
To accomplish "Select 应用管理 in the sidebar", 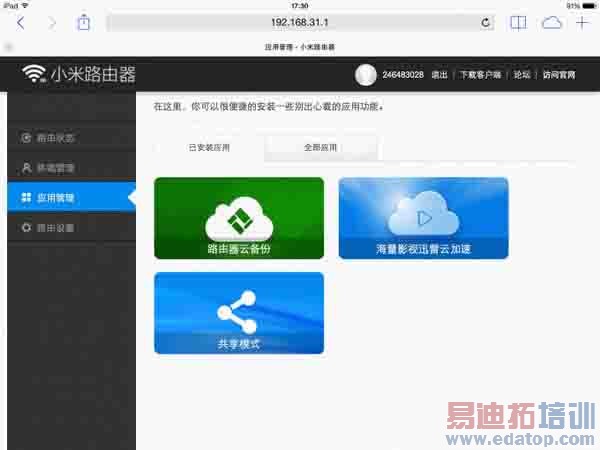I will (x=72, y=197).
